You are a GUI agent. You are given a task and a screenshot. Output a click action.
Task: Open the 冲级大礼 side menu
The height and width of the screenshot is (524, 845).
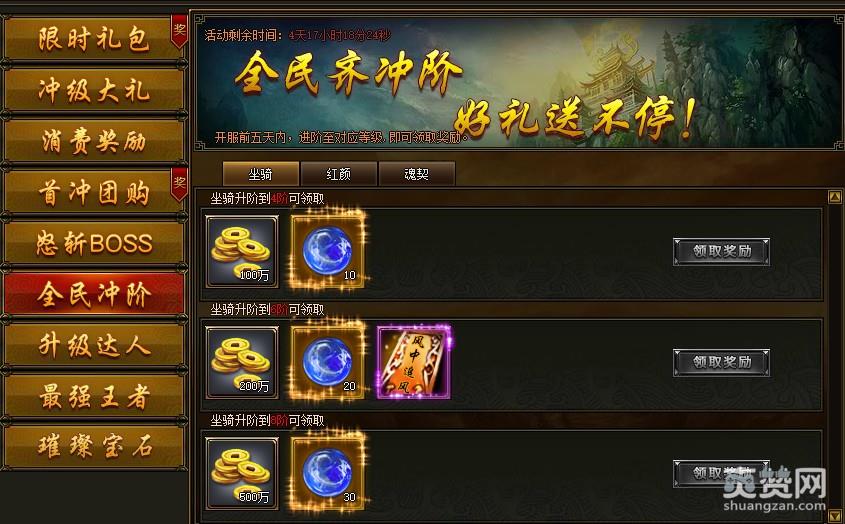point(94,91)
